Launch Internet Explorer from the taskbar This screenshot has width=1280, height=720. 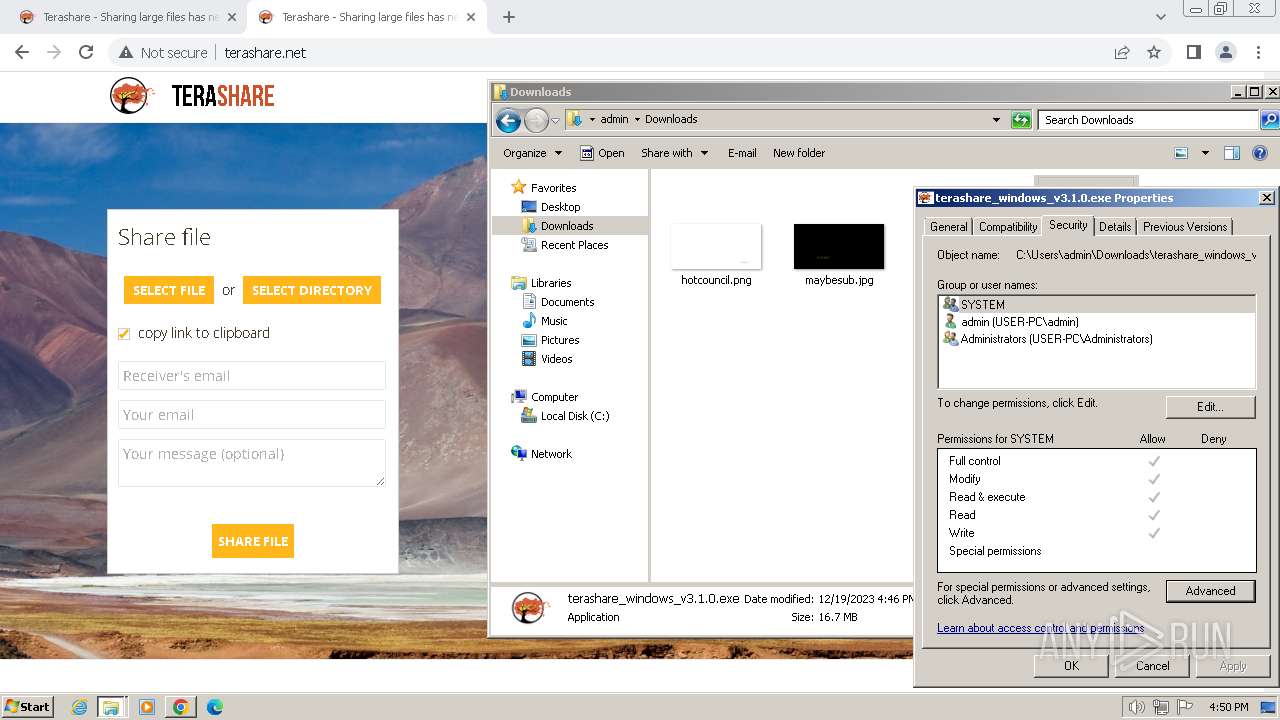(79, 707)
